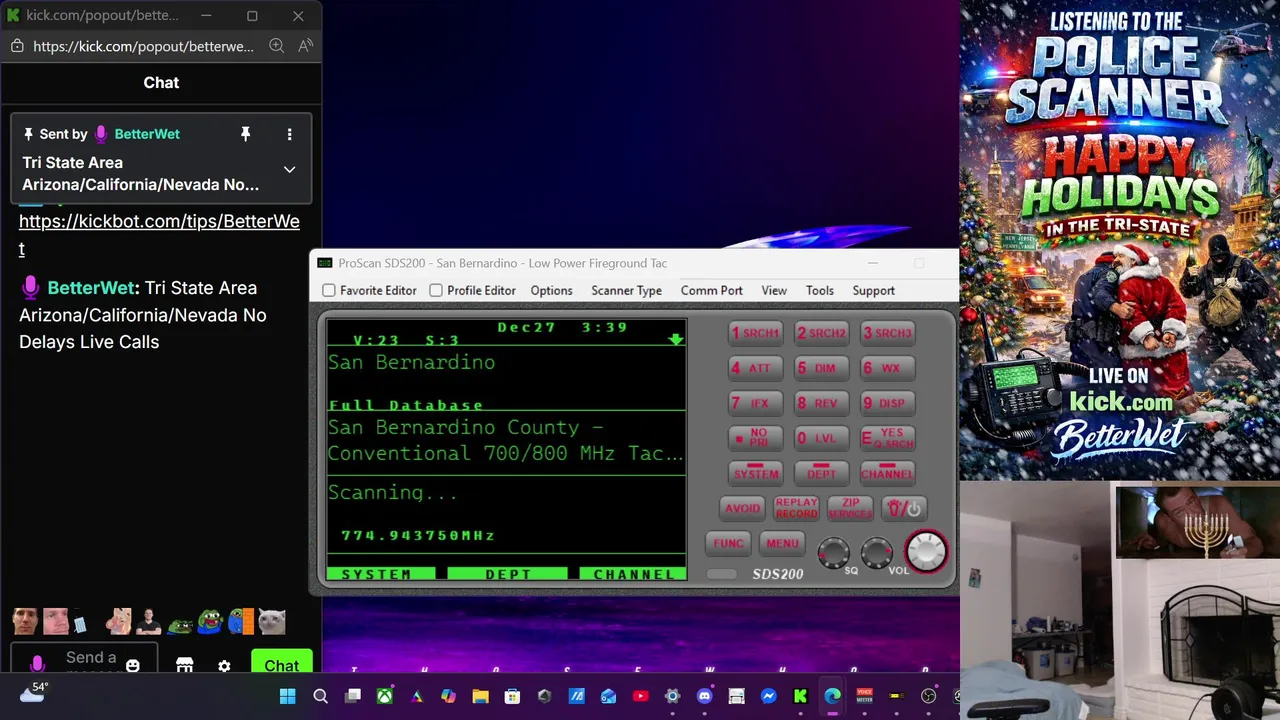1280x720 pixels.
Task: Click the 8 REV key
Action: (822, 403)
